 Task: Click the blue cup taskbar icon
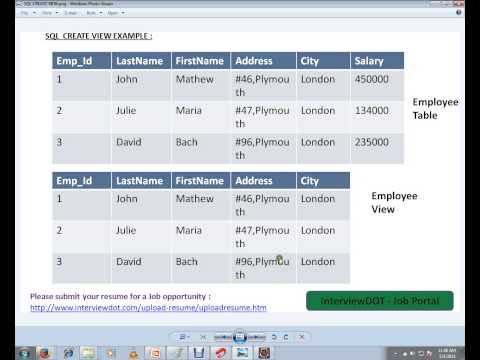click(199, 353)
